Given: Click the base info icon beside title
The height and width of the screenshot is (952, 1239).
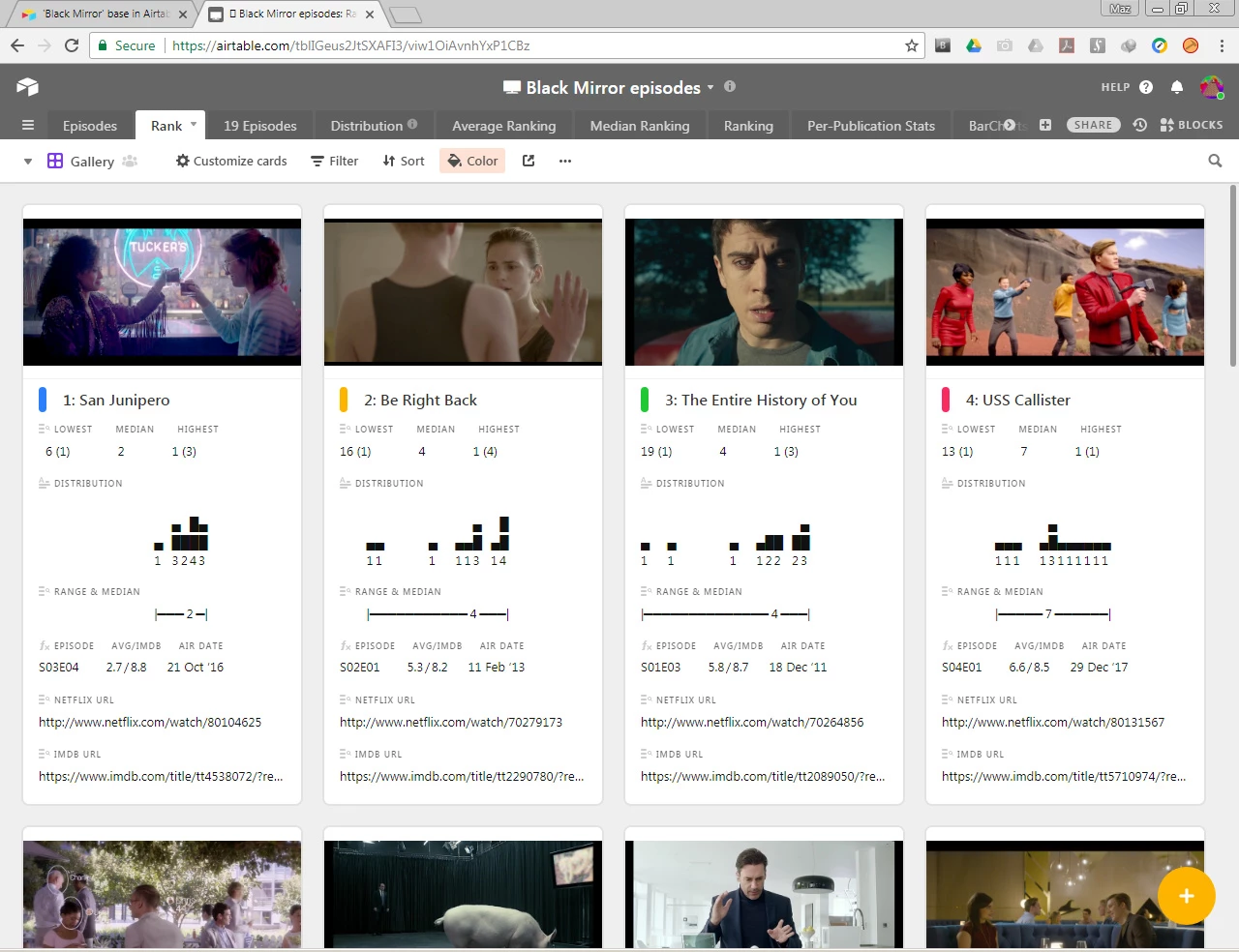Looking at the screenshot, I should pos(730,86).
